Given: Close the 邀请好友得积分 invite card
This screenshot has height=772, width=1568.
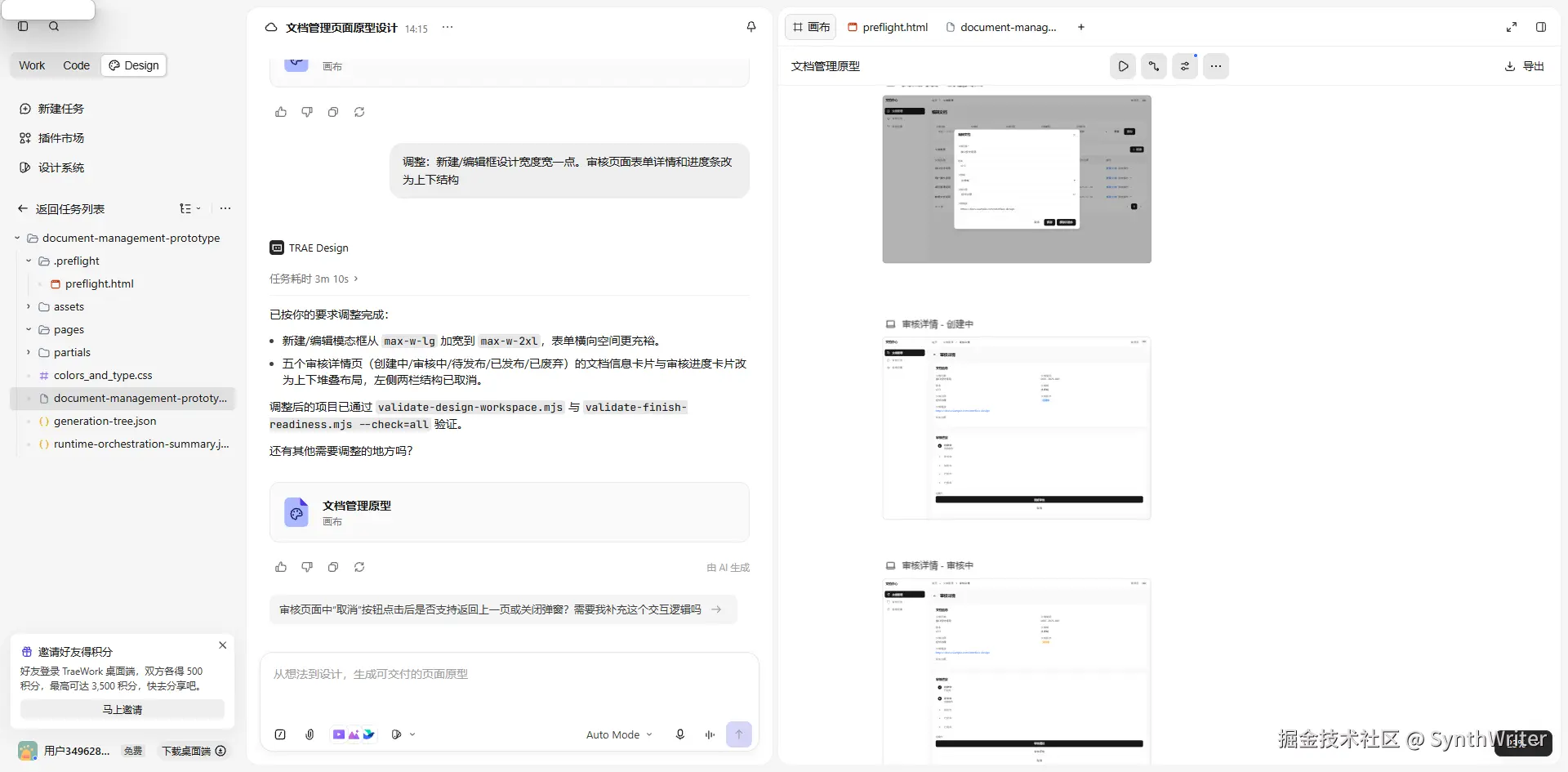Looking at the screenshot, I should [x=223, y=645].
